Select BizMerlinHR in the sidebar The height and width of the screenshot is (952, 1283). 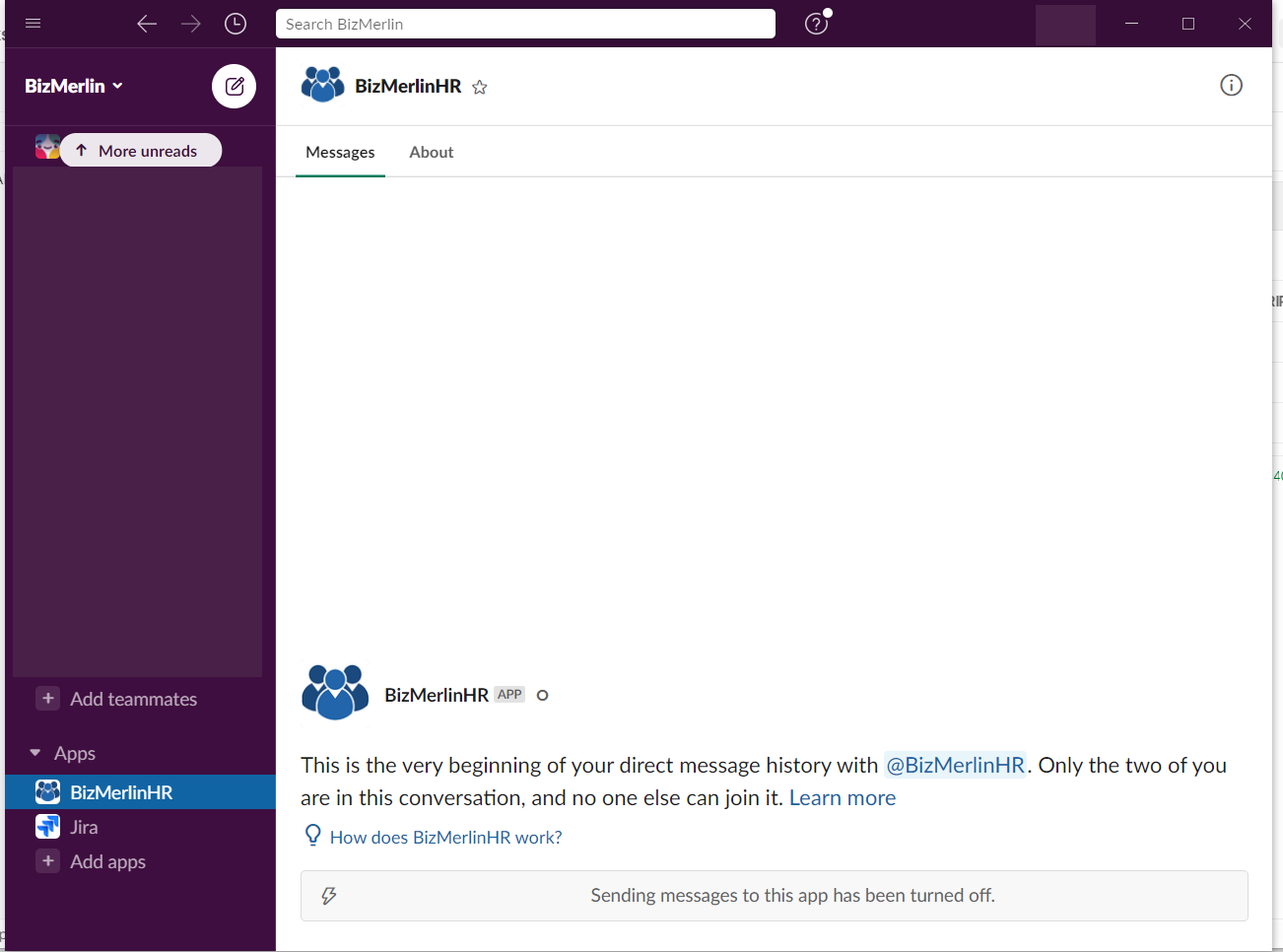(140, 792)
